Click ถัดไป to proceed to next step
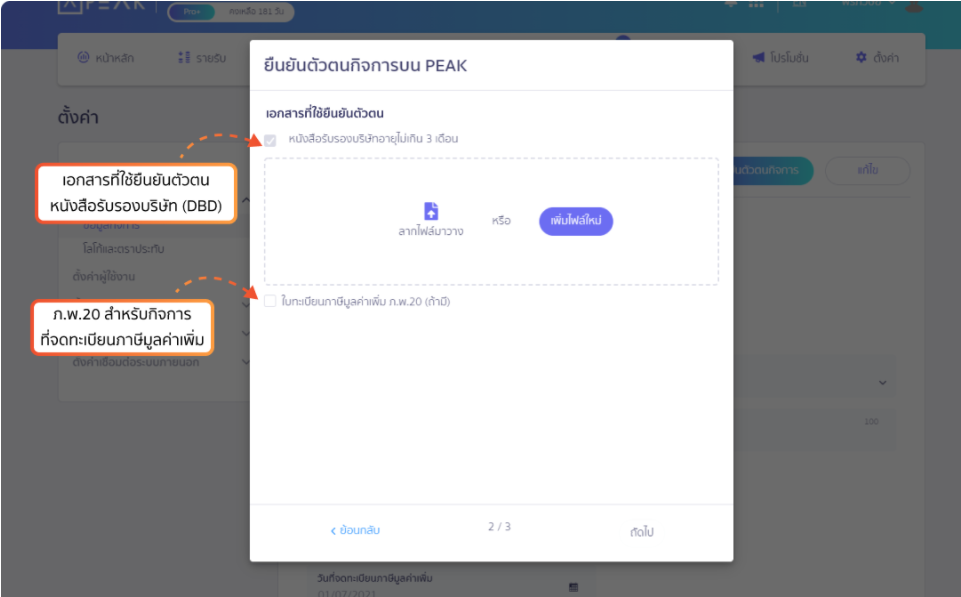The height and width of the screenshot is (597, 961). (x=641, y=532)
